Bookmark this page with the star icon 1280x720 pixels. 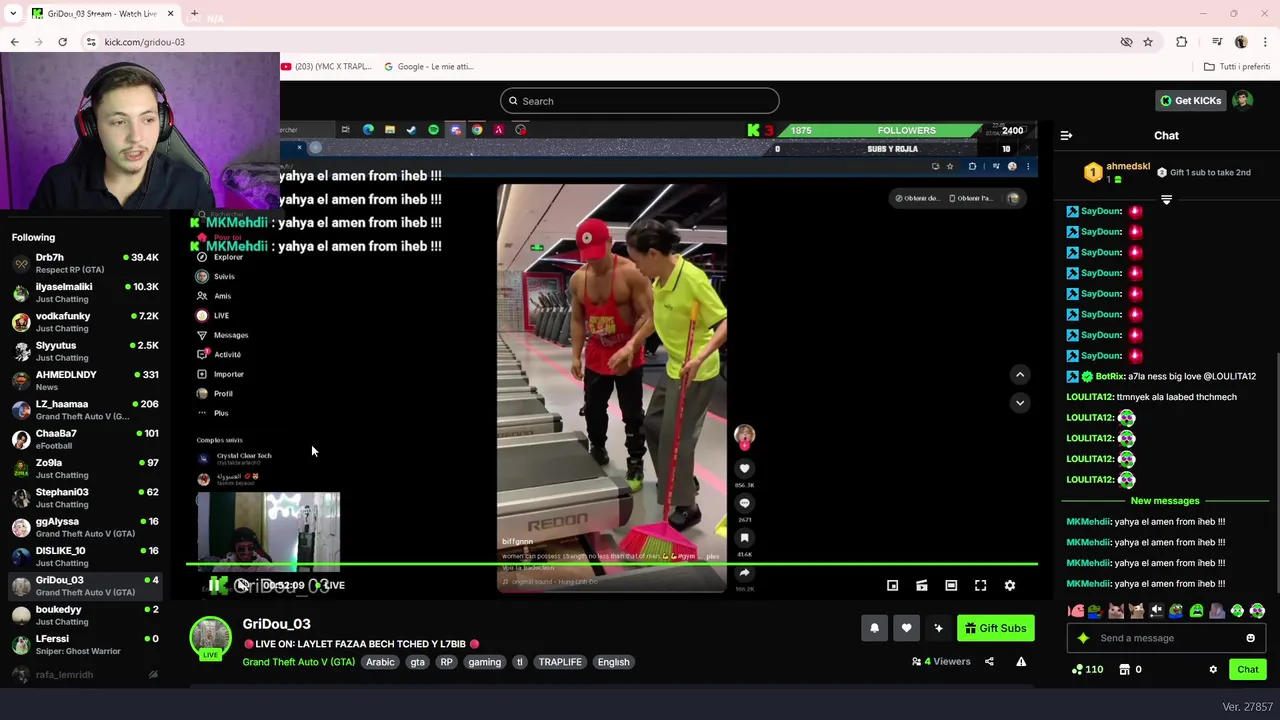tap(1148, 42)
